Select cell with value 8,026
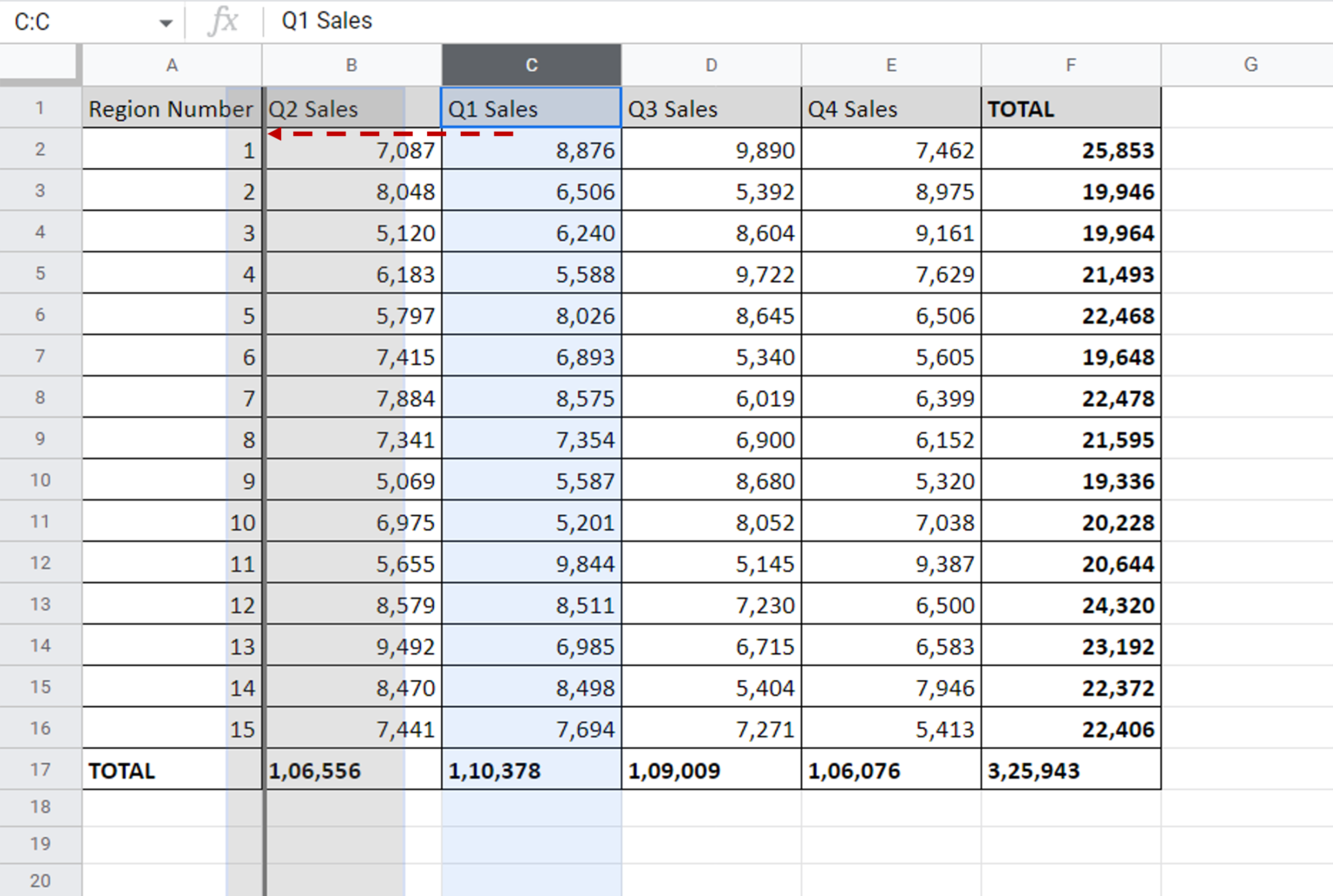Image resolution: width=1333 pixels, height=896 pixels. click(531, 315)
